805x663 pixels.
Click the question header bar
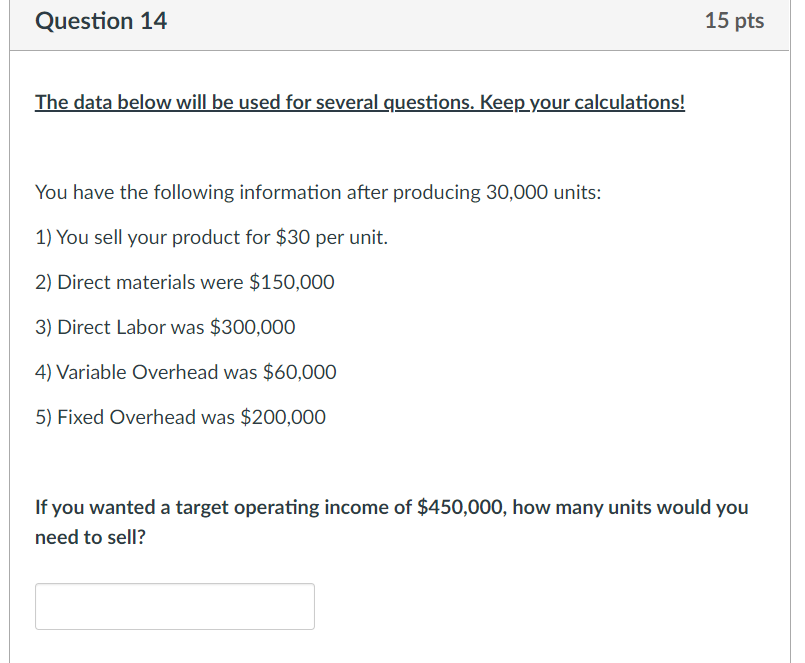400,20
